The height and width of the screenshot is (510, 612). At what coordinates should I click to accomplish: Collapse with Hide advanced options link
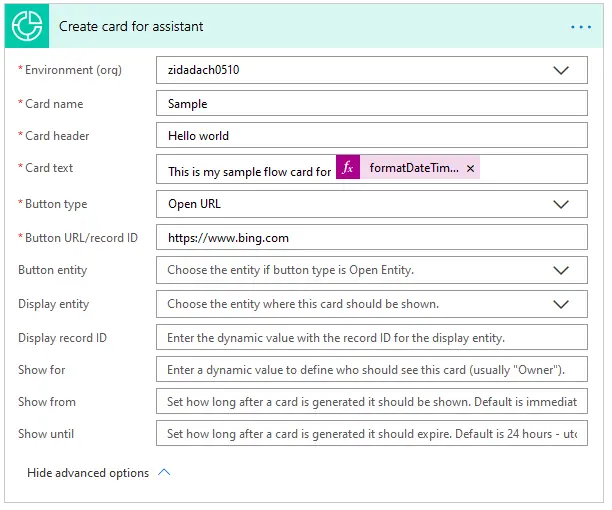pyautogui.click(x=88, y=473)
